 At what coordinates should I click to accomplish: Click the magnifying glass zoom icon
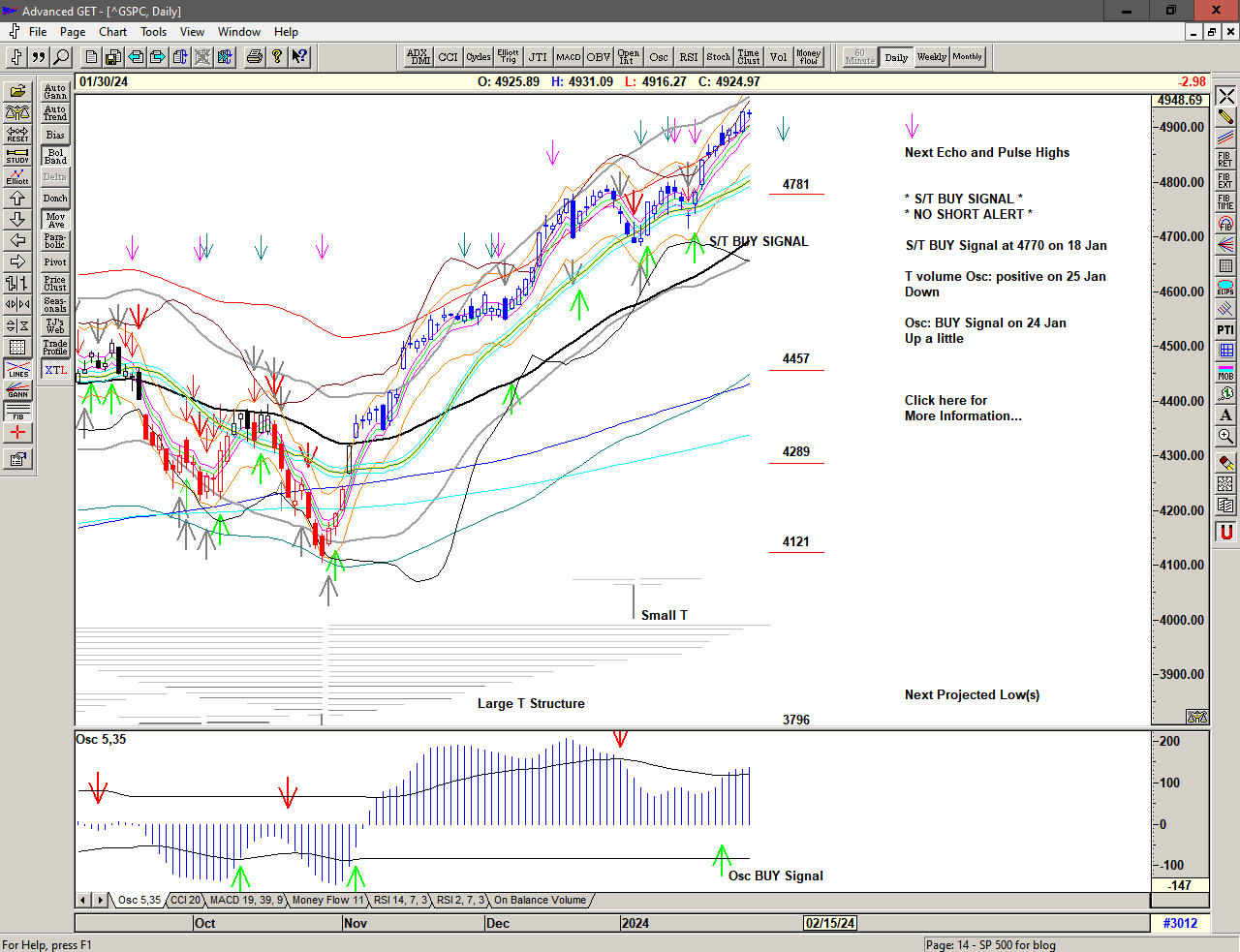1225,437
